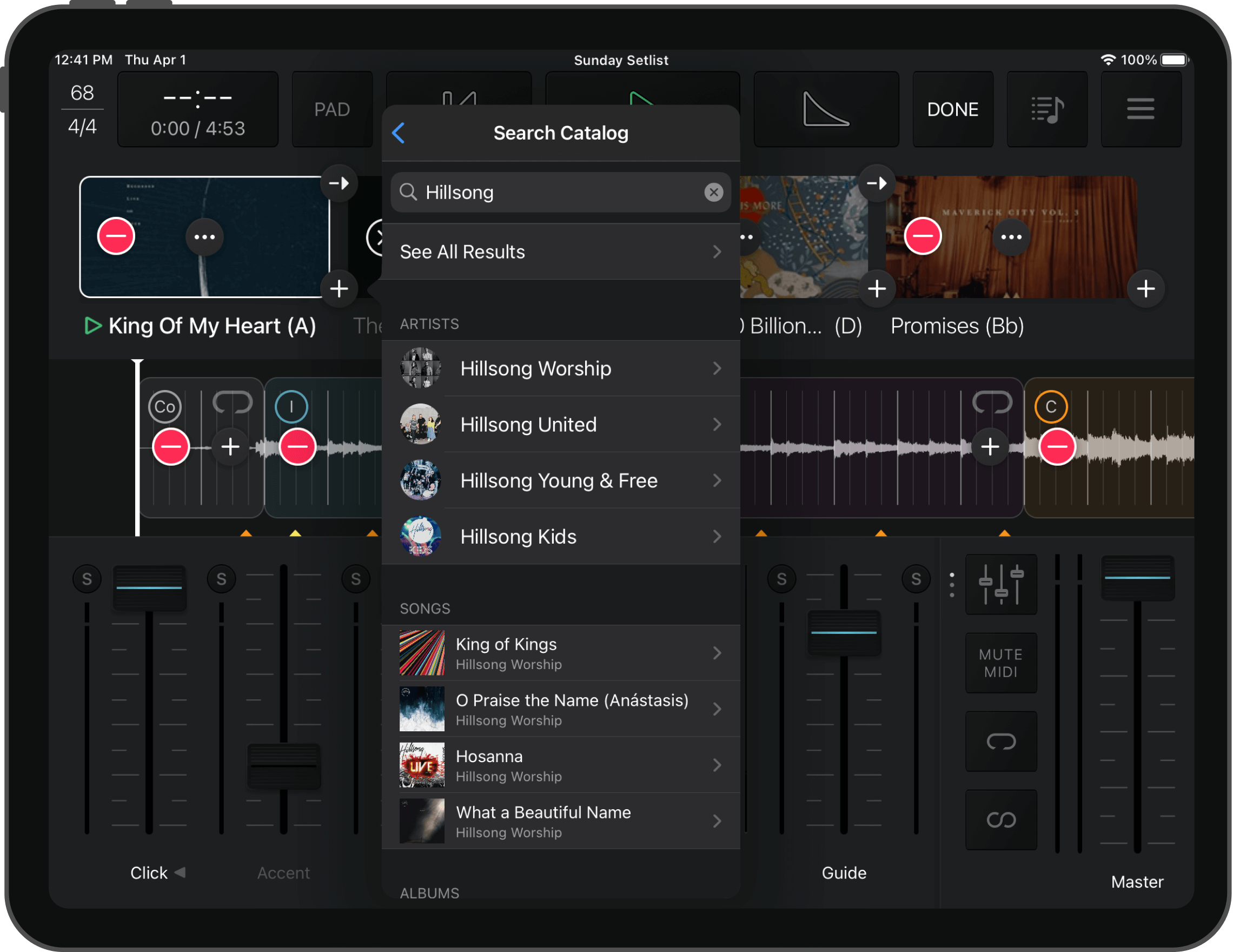Clear the Hillsong search text
This screenshot has height=952, width=1233.
[x=714, y=192]
